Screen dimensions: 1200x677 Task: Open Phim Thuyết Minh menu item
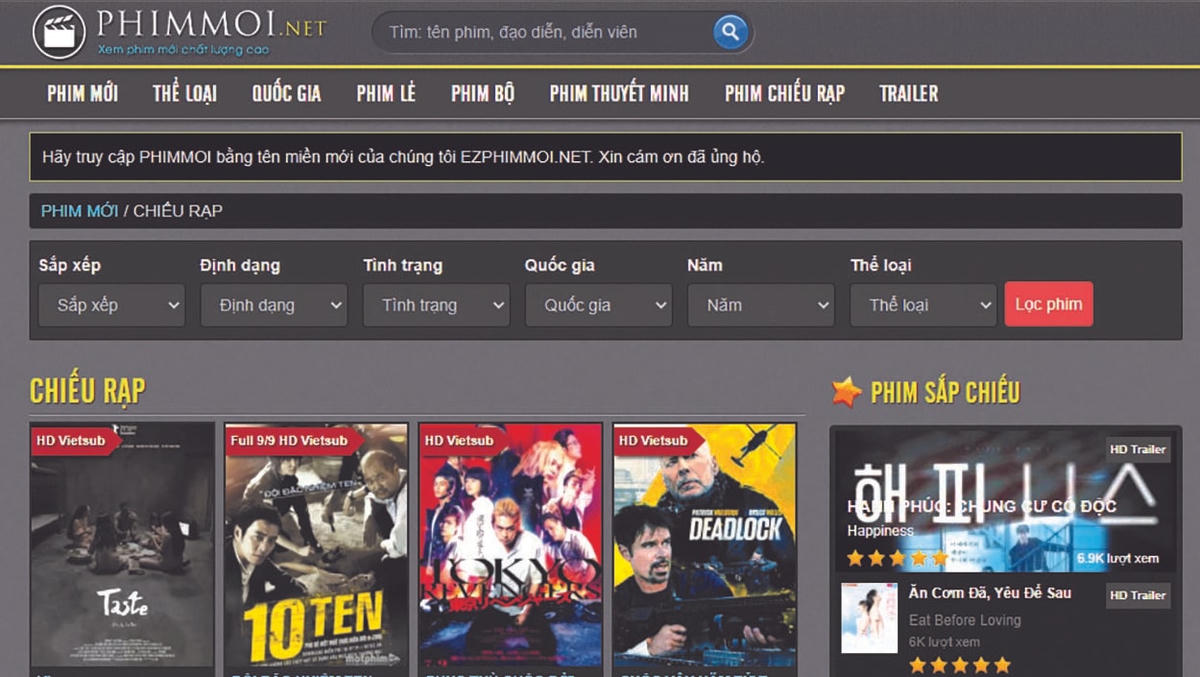619,94
